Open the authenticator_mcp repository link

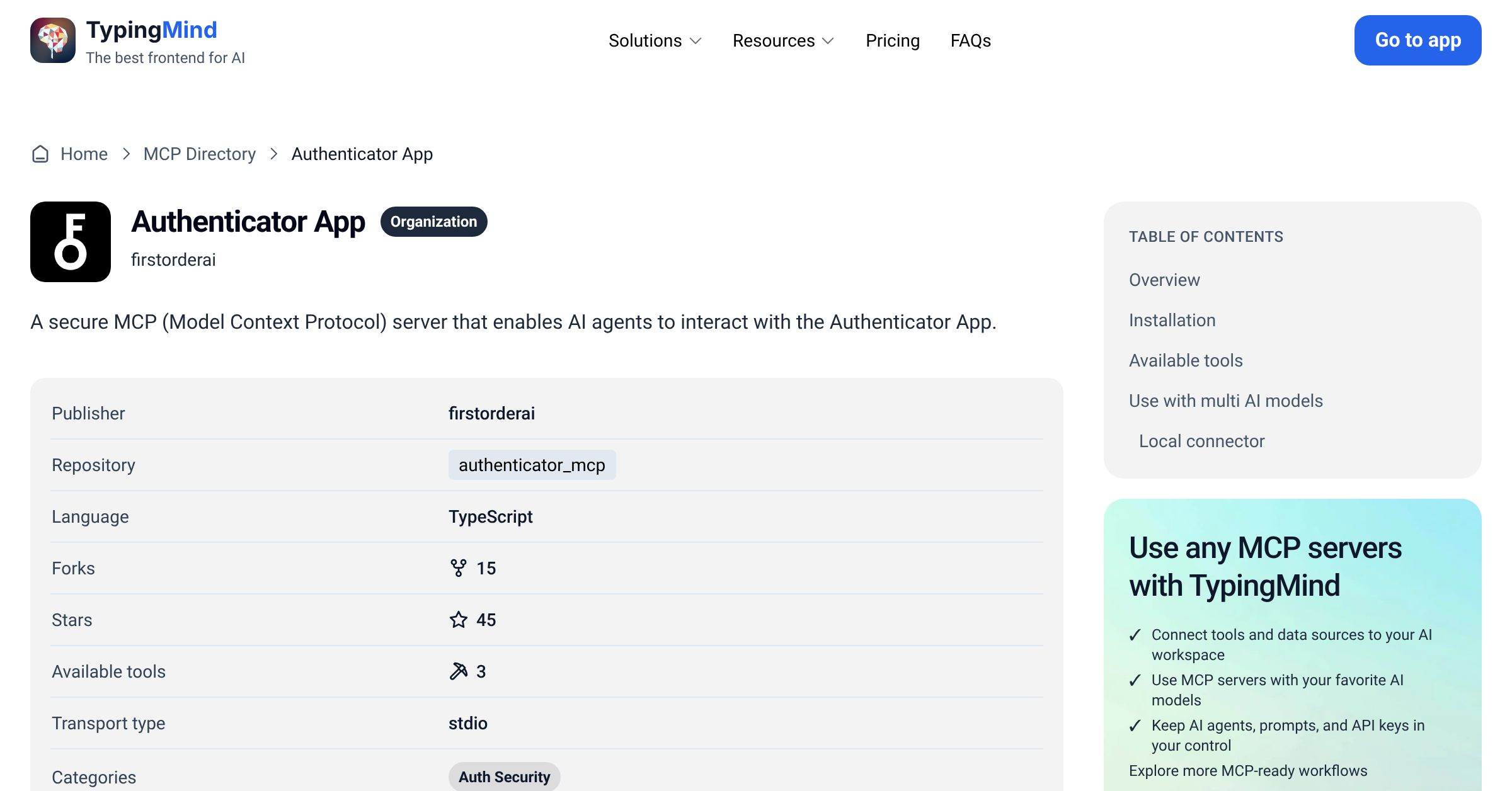click(x=532, y=465)
